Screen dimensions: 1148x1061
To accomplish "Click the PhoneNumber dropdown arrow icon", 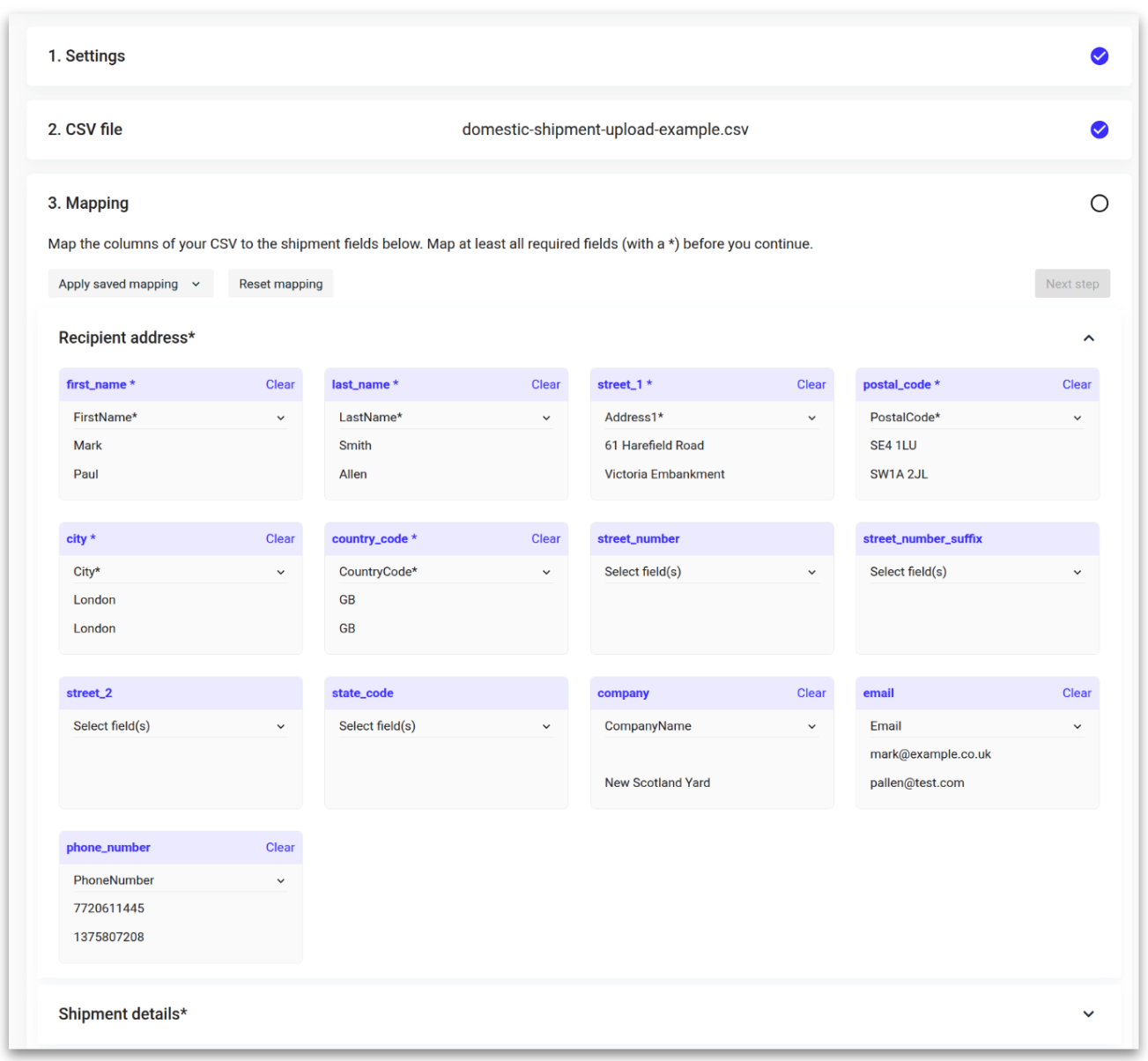I will click(x=281, y=881).
